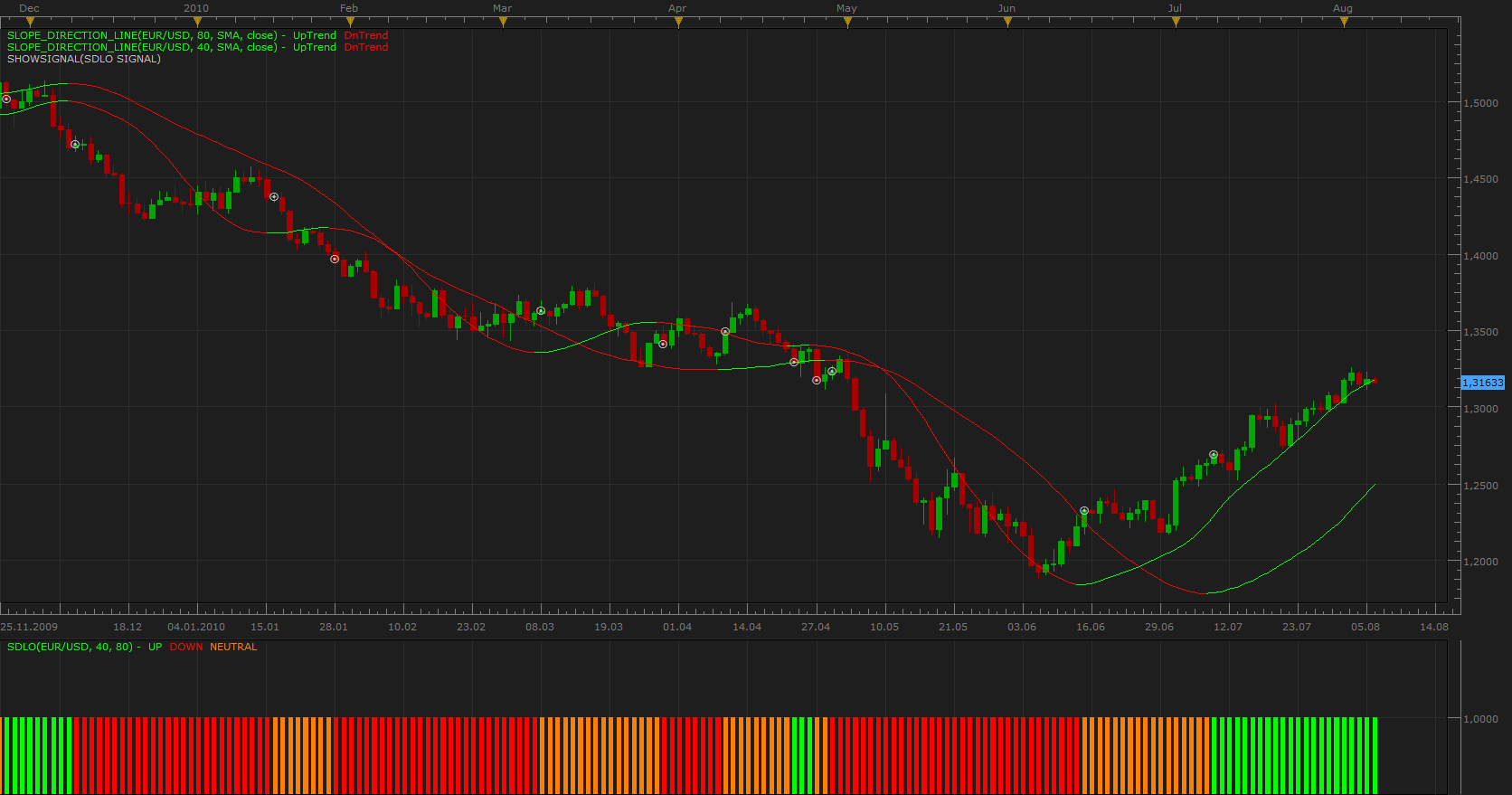Click the Jul month marker triangle
1512x795 pixels.
1176,23
